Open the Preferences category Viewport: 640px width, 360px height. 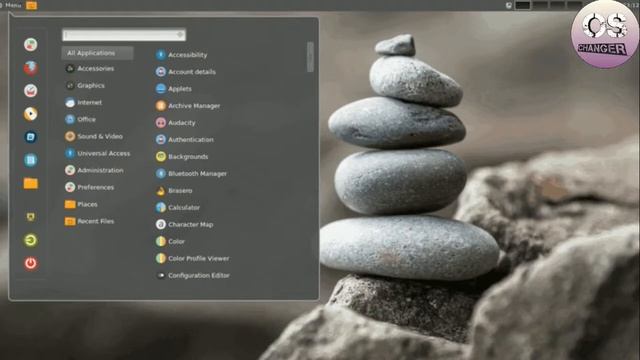97,187
